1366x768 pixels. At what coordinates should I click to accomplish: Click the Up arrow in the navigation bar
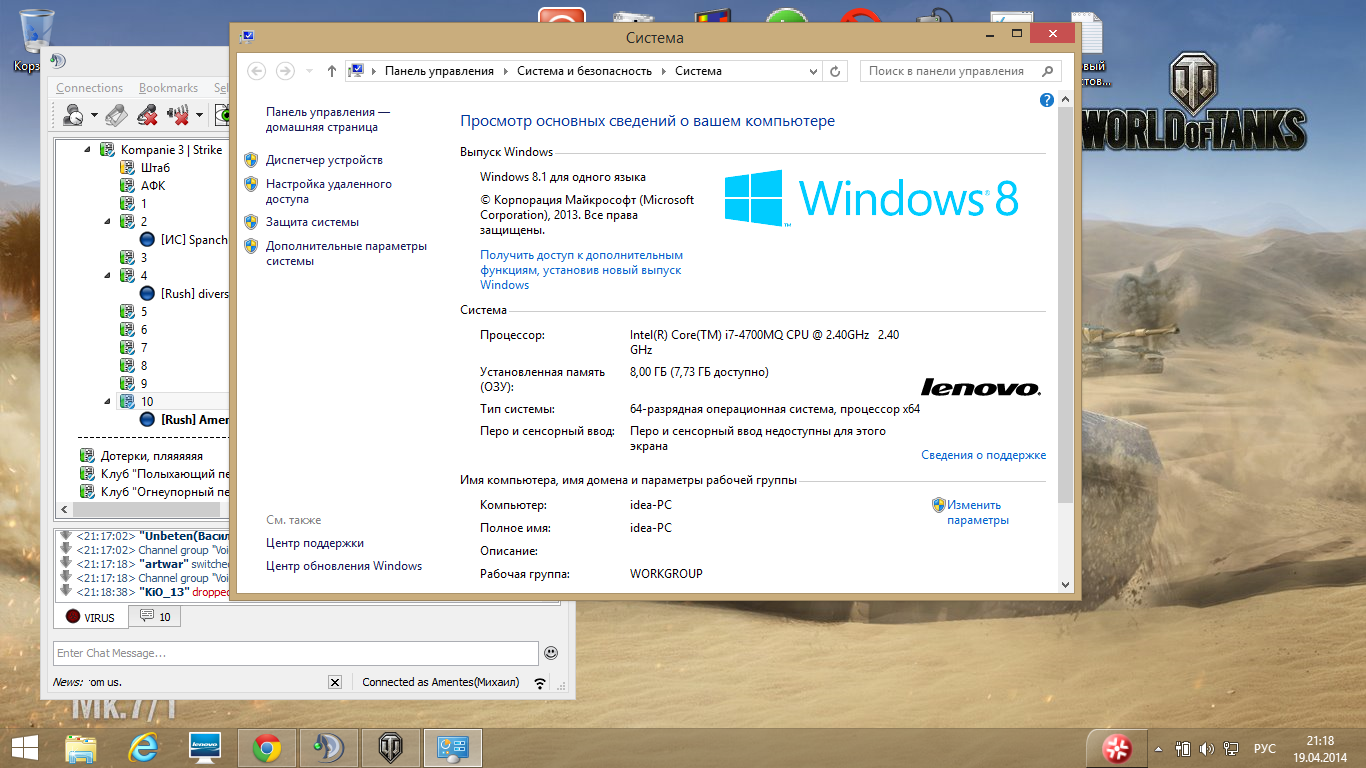point(332,71)
